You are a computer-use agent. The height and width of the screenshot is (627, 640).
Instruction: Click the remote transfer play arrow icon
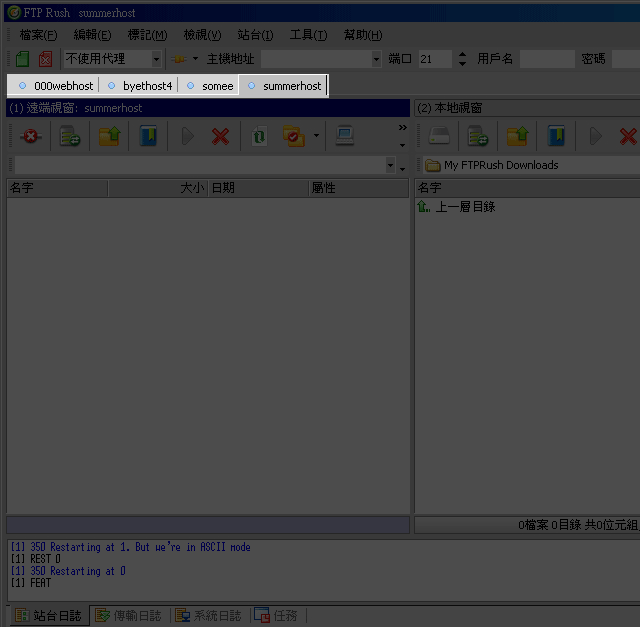[187, 136]
